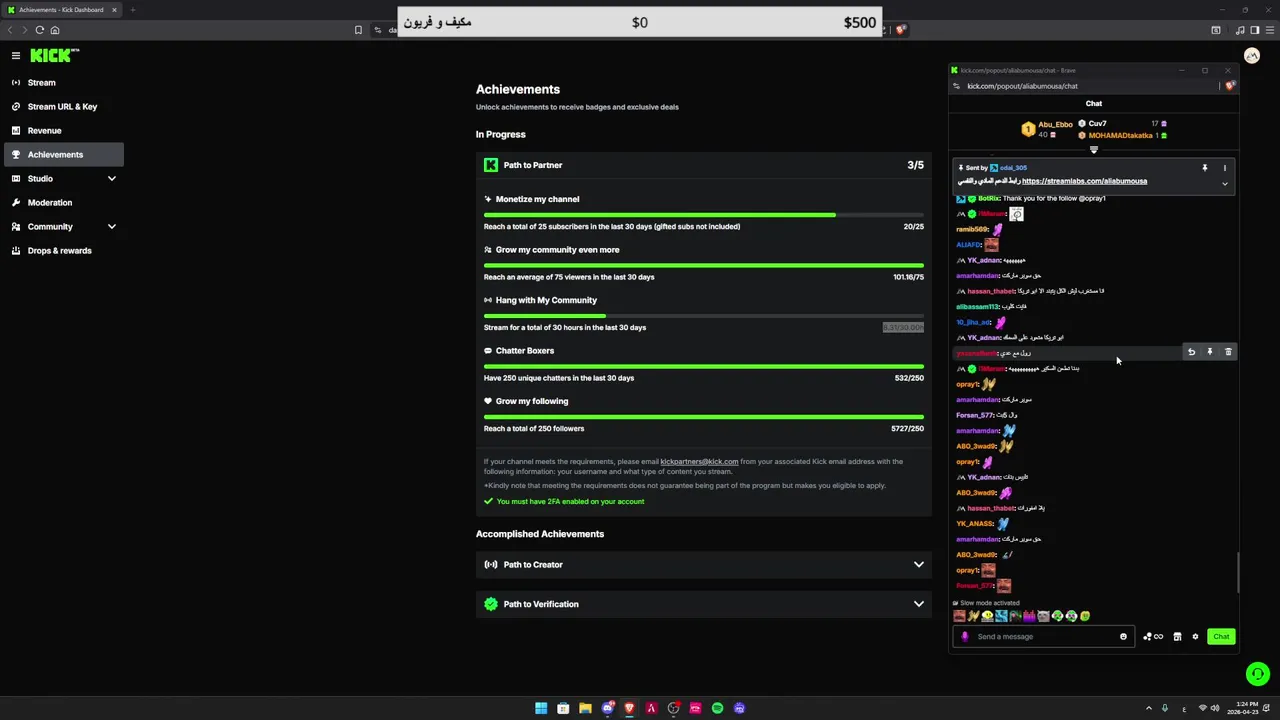This screenshot has height=720, width=1280.
Task: Open Stream URL & Key in the sidebar
Action: point(64,107)
